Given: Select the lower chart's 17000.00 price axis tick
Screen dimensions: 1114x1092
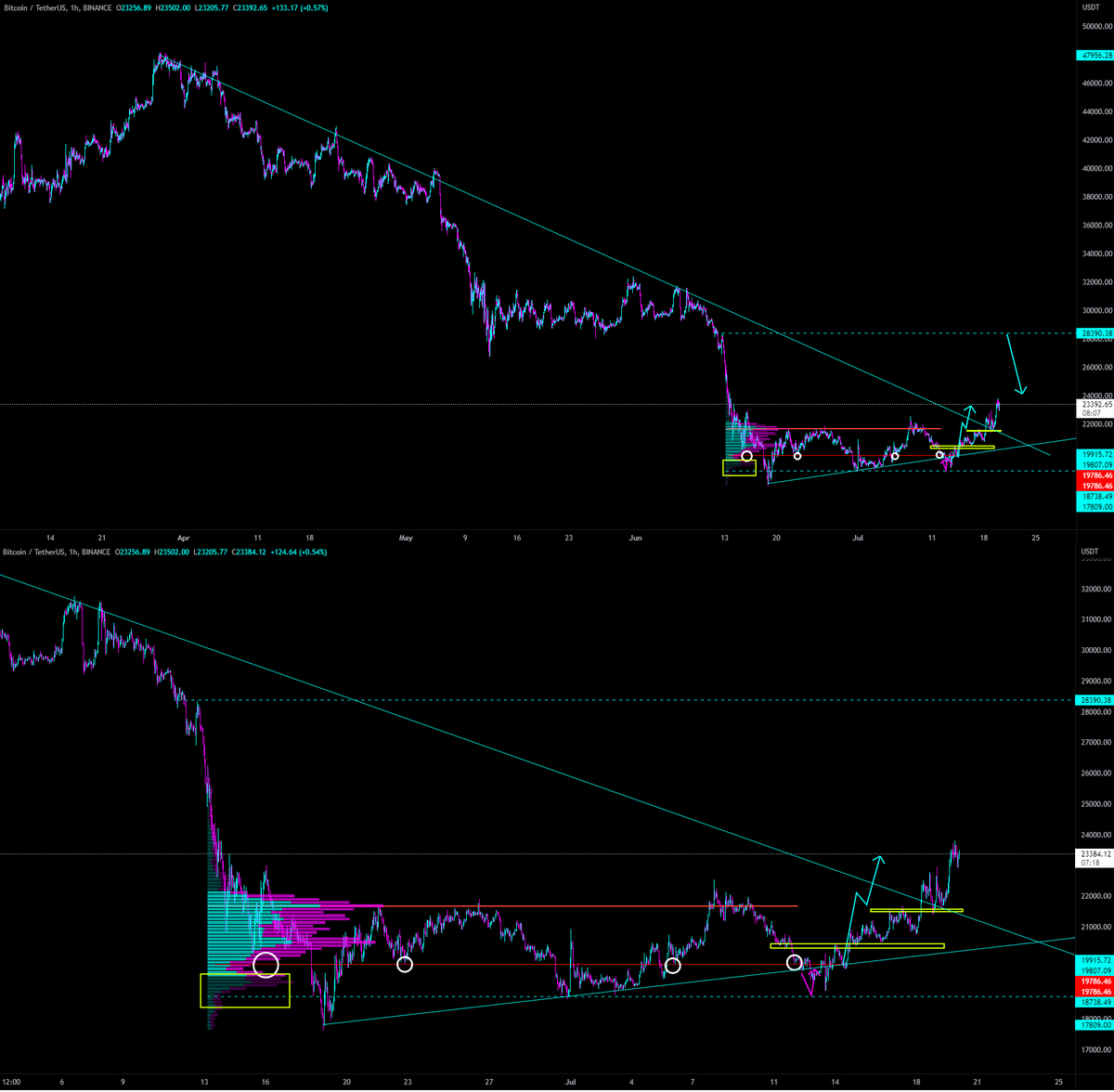Looking at the screenshot, I should coord(1097,1051).
